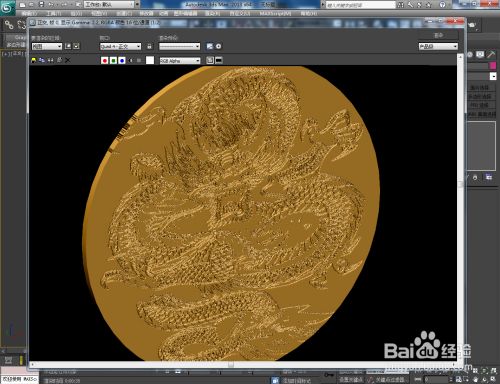Select the Unlink Selection tool
This screenshot has width=500, height=384.
(x=22, y=25)
